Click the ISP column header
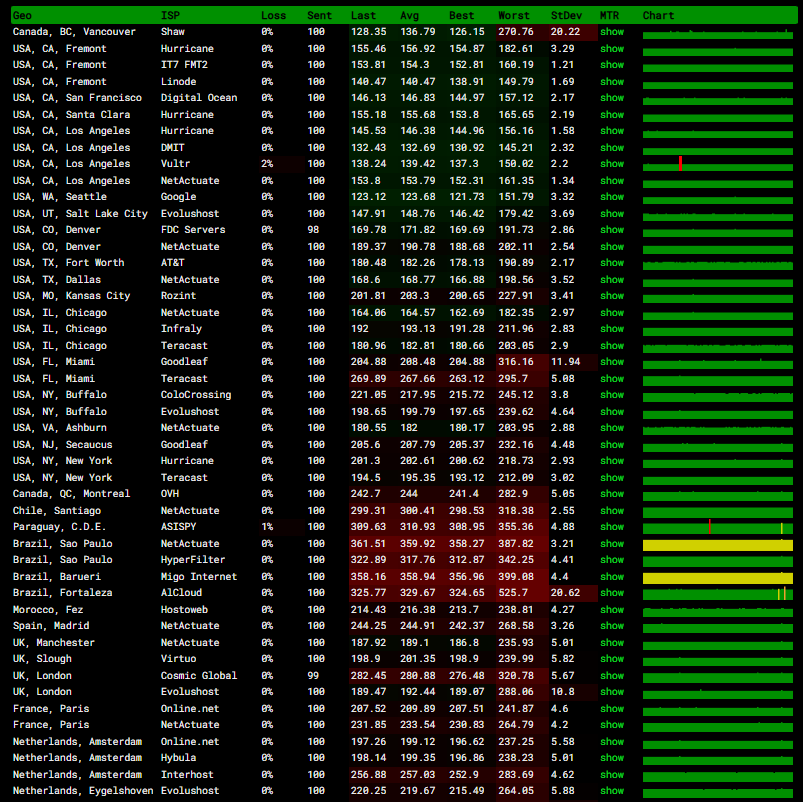803x802 pixels. (x=171, y=16)
